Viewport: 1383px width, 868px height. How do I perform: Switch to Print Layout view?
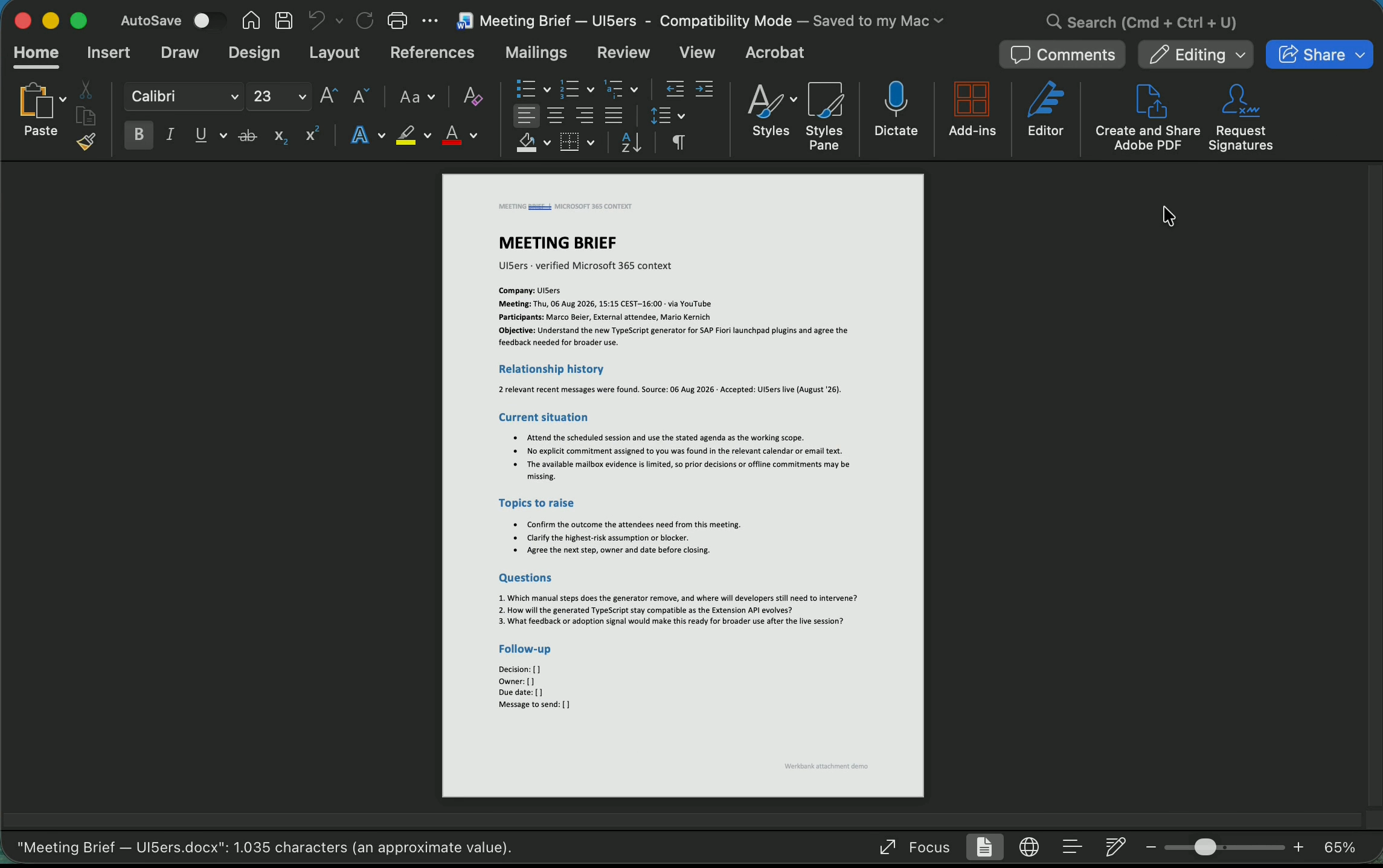click(984, 847)
